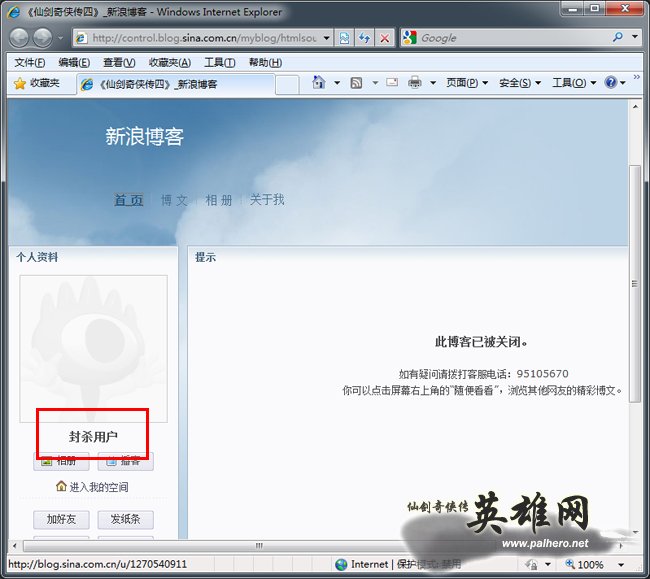The image size is (650, 579).
Task: Open the Home page icon in the toolbar
Action: click(319, 83)
